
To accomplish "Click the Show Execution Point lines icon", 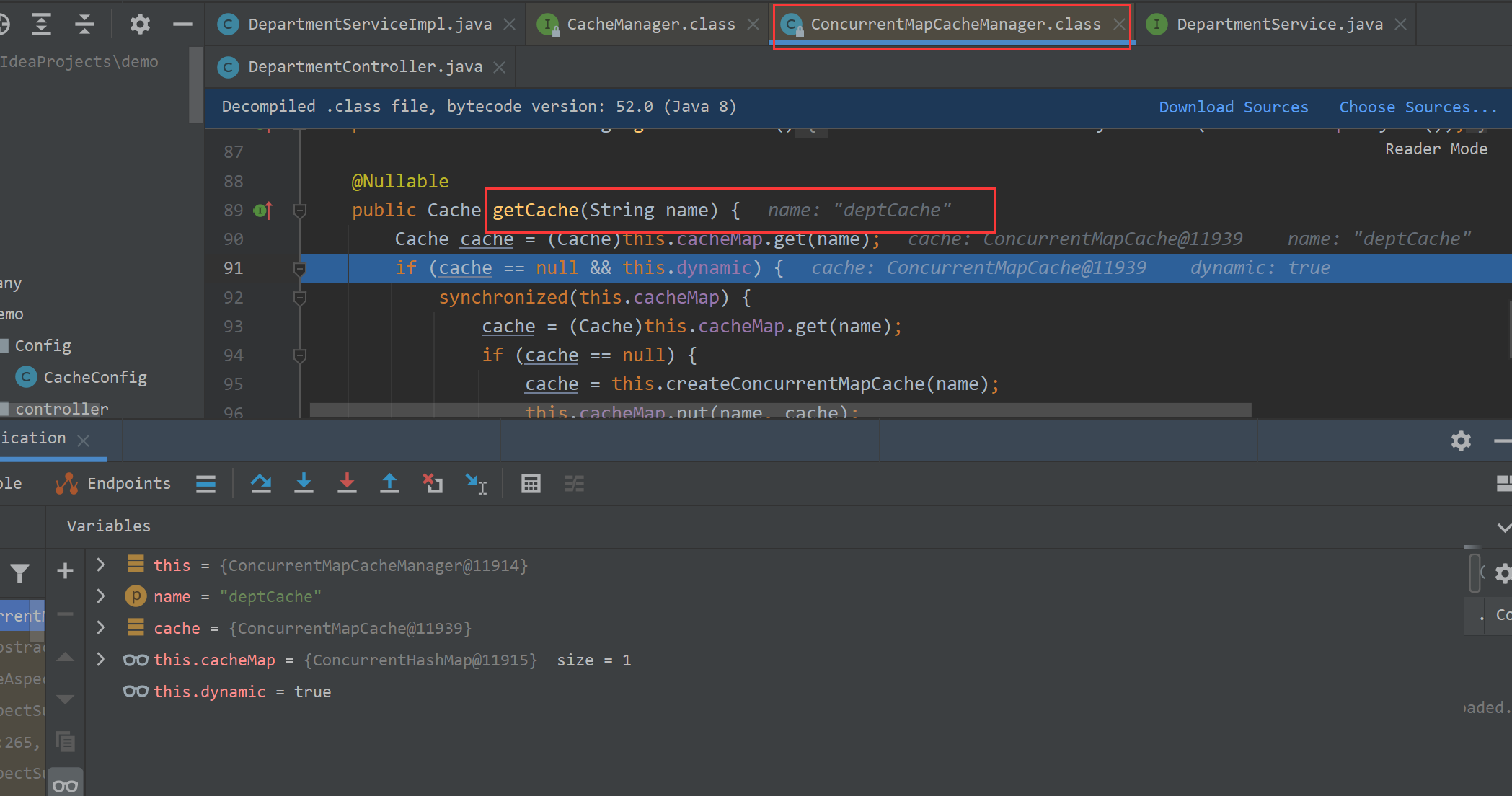I will pyautogui.click(x=205, y=483).
